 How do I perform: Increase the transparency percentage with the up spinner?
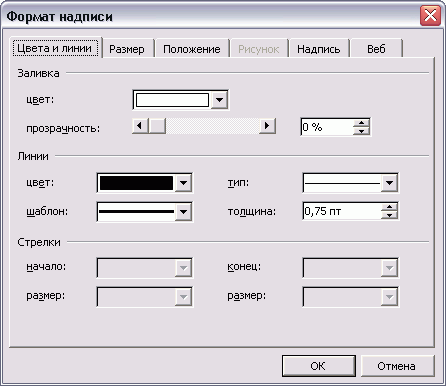tap(361, 123)
